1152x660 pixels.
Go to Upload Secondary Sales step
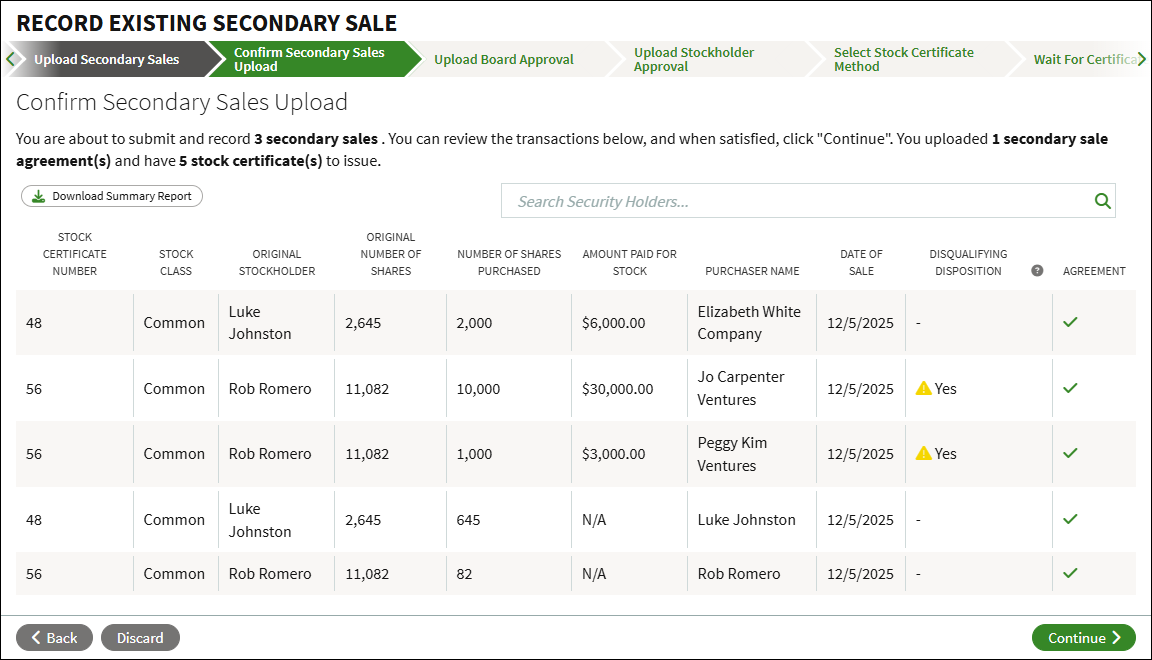pos(107,60)
